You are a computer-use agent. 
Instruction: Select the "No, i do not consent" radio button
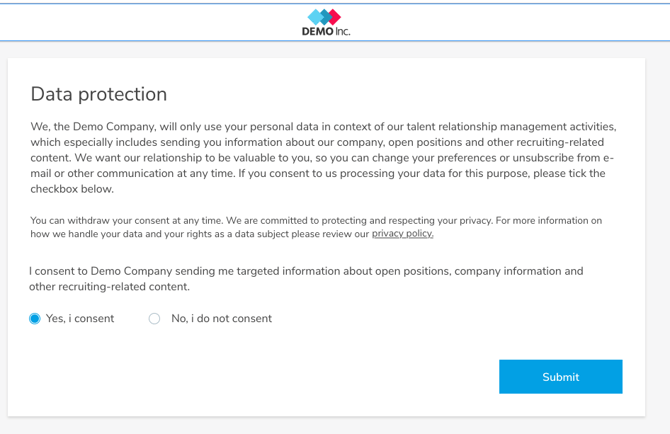click(154, 319)
